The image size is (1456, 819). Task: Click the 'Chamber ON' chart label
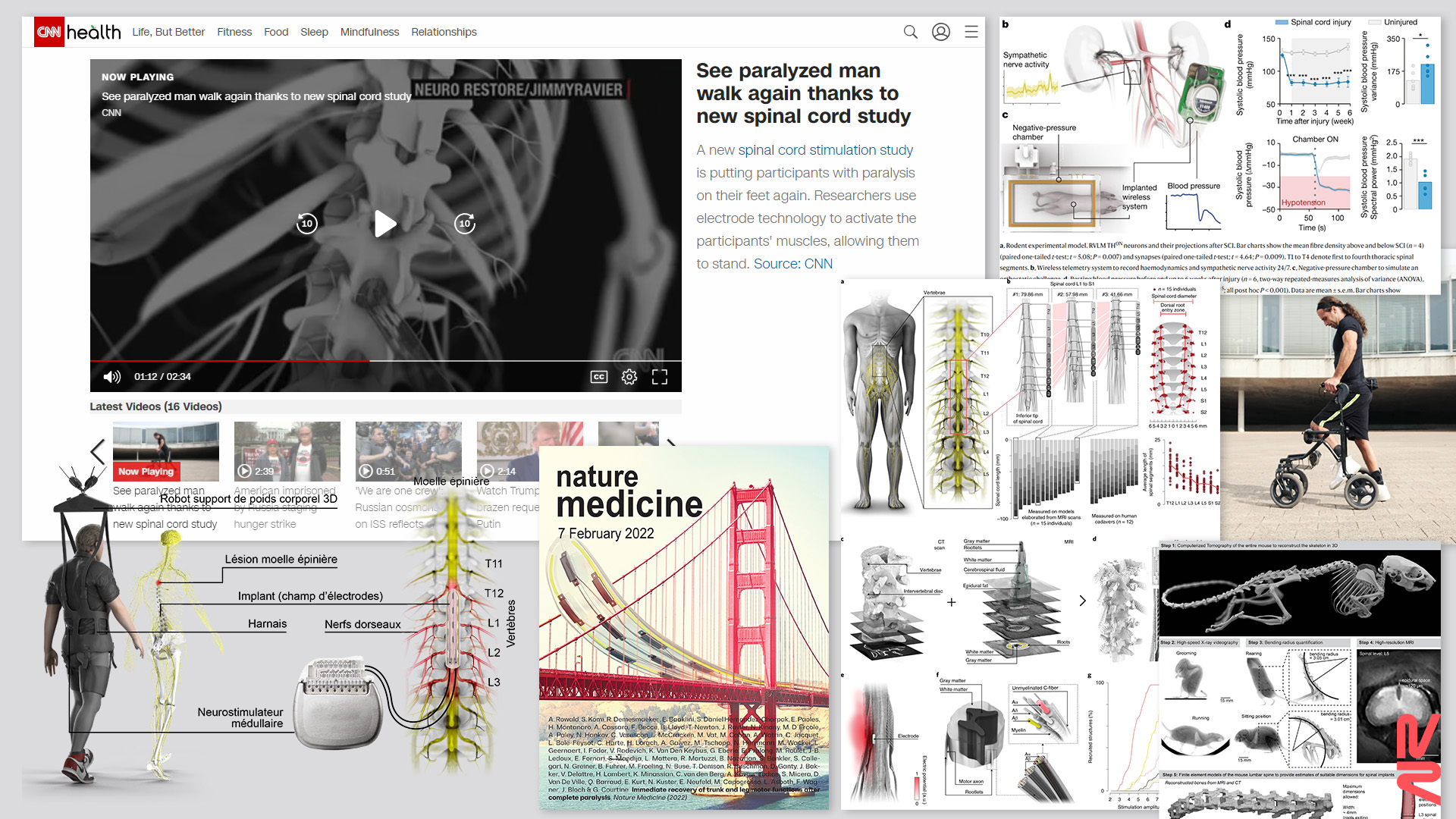pyautogui.click(x=1315, y=140)
